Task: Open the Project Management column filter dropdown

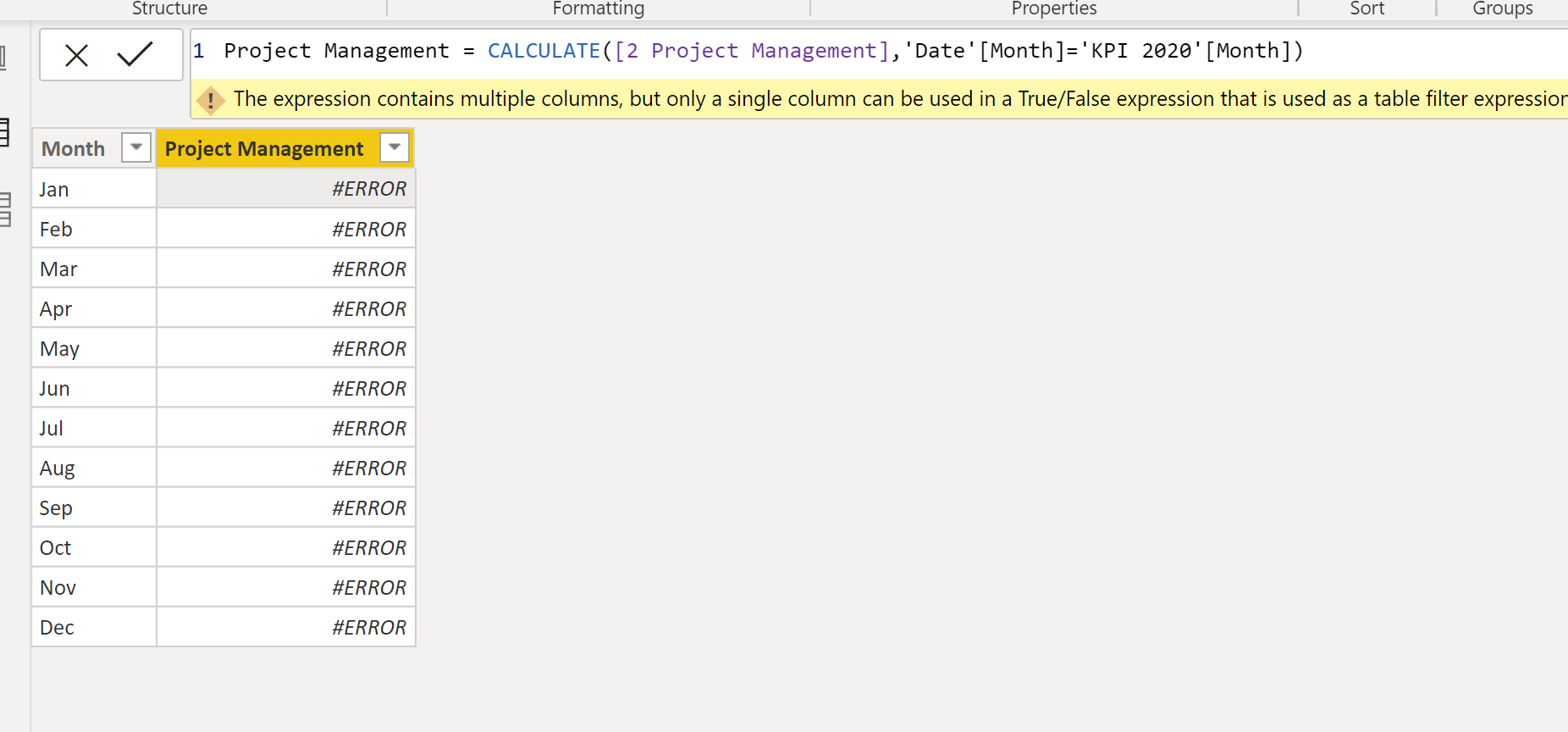Action: (395, 147)
